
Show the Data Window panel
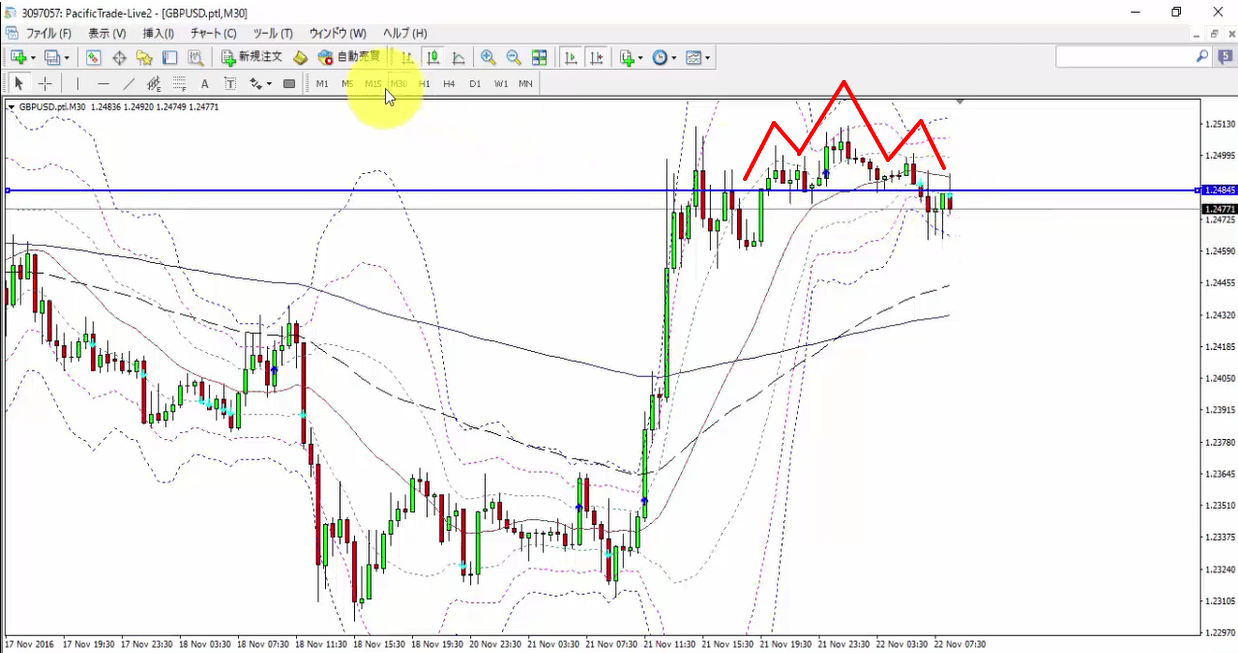pyautogui.click(x=119, y=58)
